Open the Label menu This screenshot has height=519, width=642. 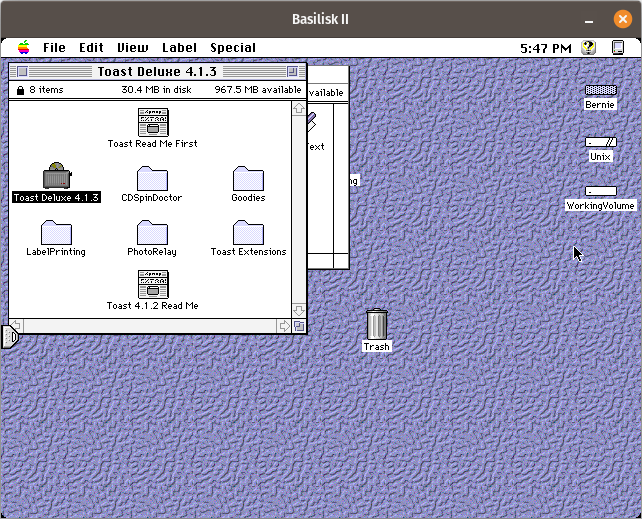pos(179,48)
